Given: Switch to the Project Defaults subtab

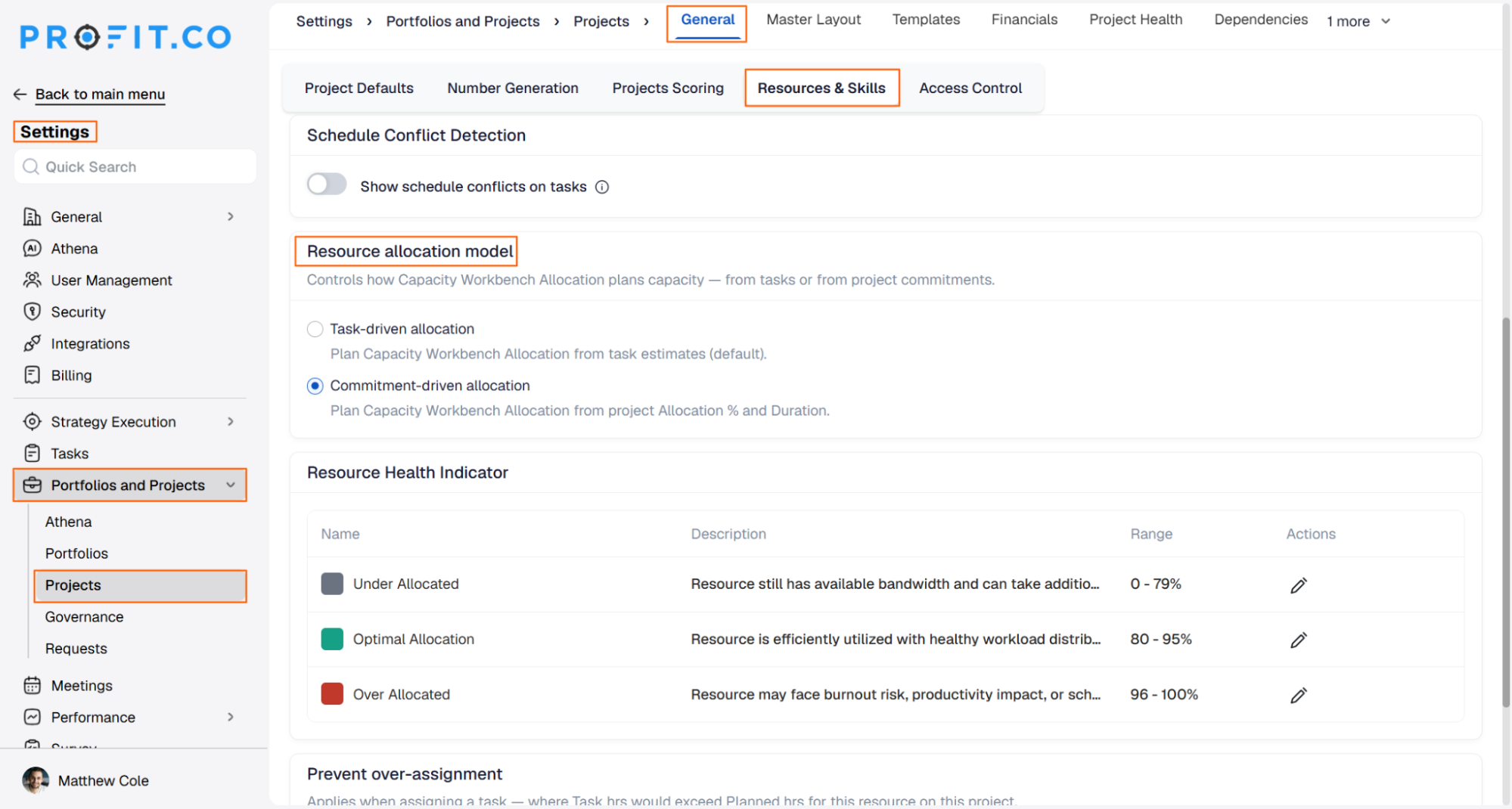Looking at the screenshot, I should [x=359, y=88].
